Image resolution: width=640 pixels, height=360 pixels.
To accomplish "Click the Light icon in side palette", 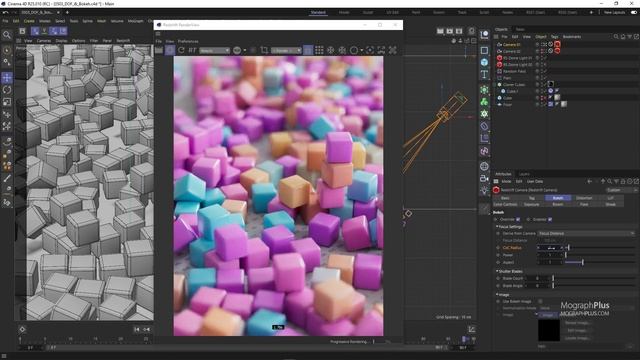I will click(484, 191).
